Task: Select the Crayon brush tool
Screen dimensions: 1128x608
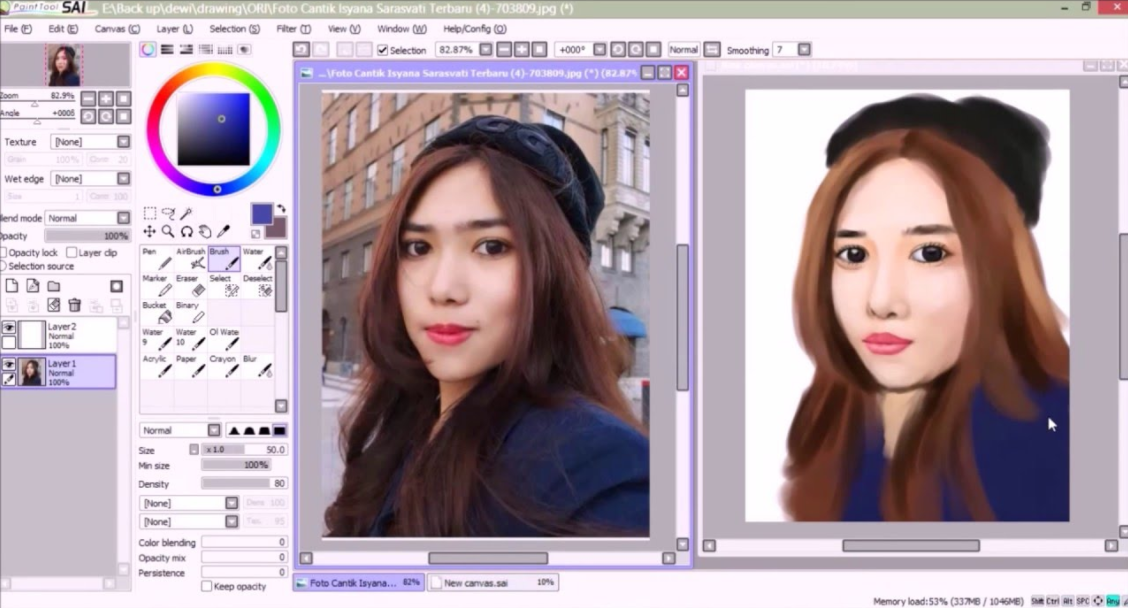Action: pyautogui.click(x=223, y=366)
